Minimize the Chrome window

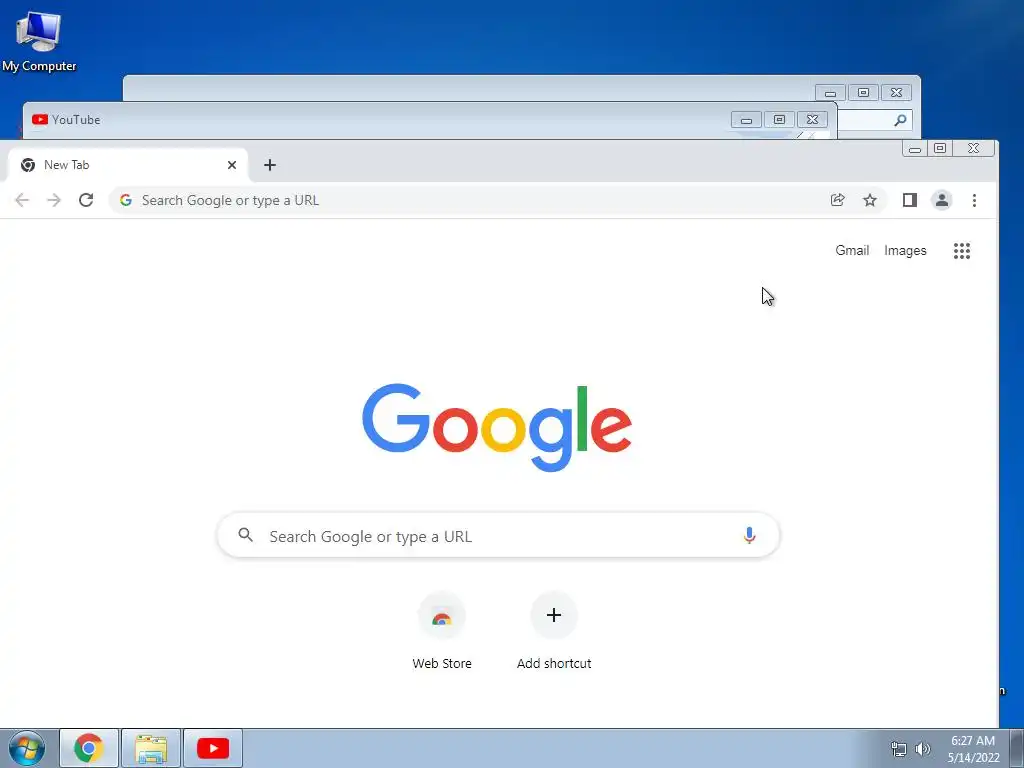915,148
